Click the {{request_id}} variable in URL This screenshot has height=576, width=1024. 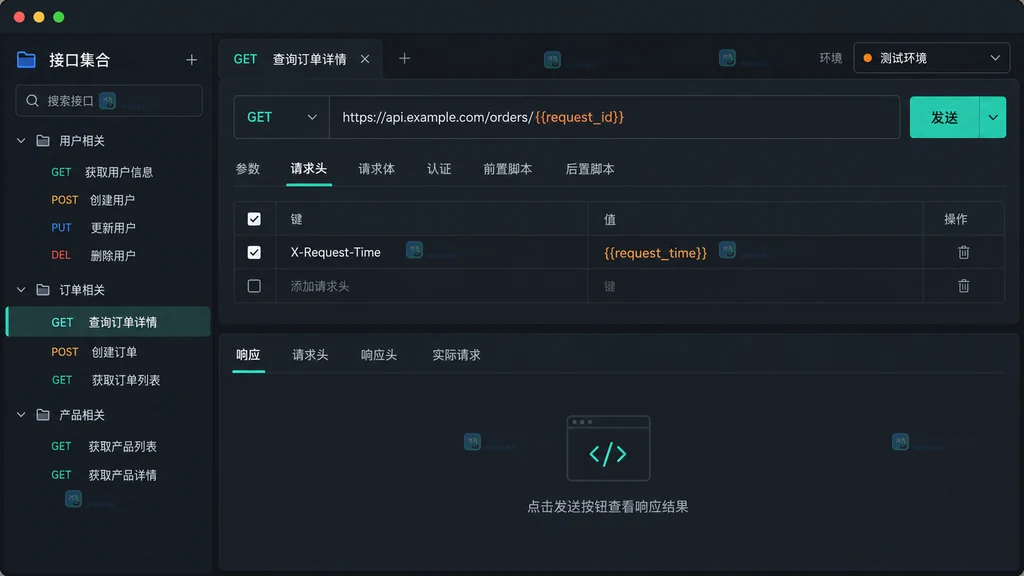[x=579, y=117]
